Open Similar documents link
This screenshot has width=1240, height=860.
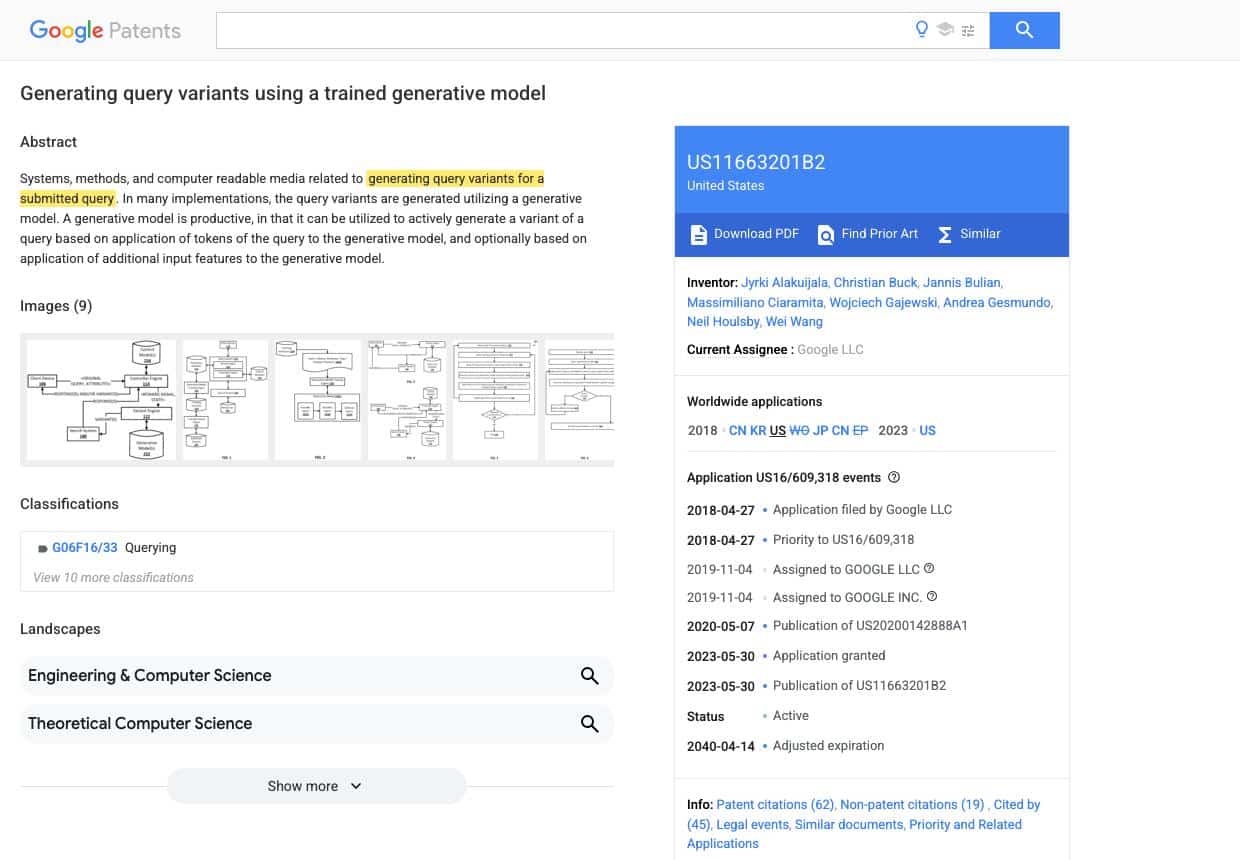(x=848, y=824)
